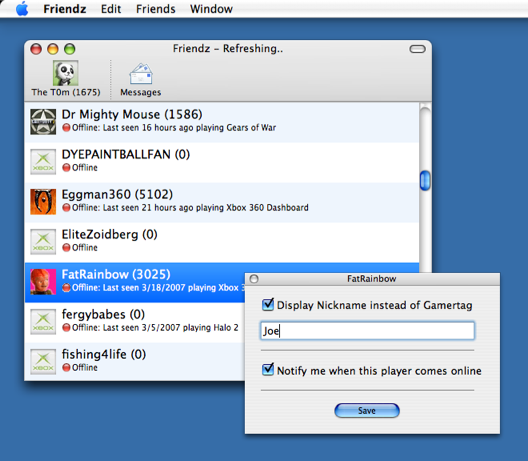Open the Edit menu
Viewport: 528px width, 461px height.
111,9
